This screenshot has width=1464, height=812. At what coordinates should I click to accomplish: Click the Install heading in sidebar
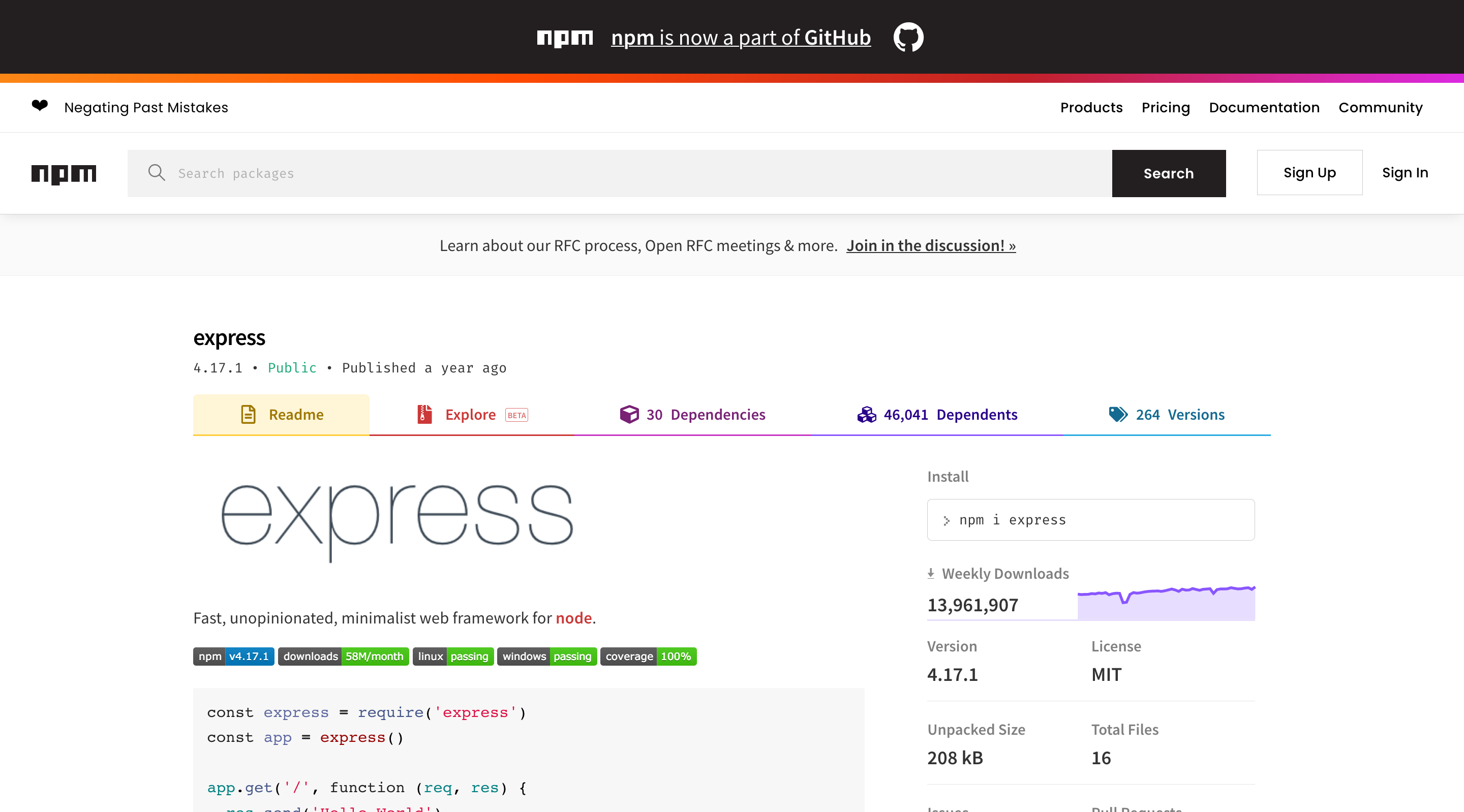click(x=948, y=476)
